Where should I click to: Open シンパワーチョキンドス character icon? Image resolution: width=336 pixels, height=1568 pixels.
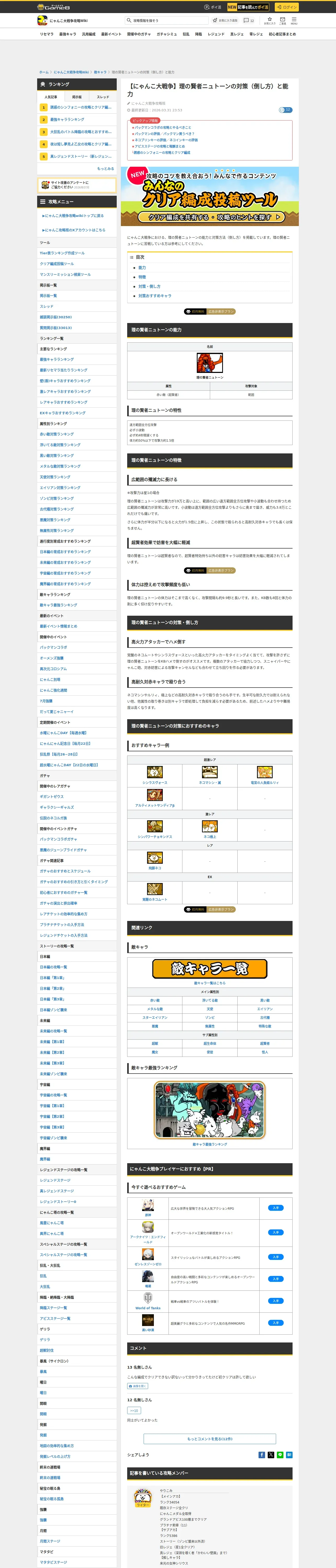point(155,826)
